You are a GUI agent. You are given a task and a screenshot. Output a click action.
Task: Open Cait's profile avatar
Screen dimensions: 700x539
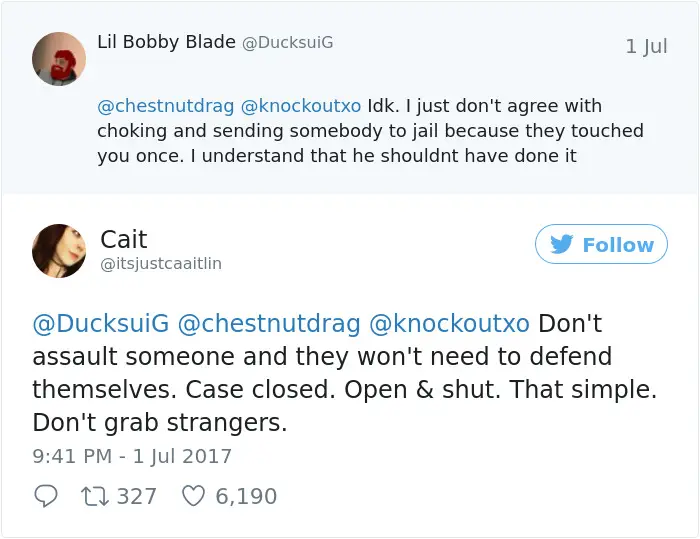coord(59,251)
